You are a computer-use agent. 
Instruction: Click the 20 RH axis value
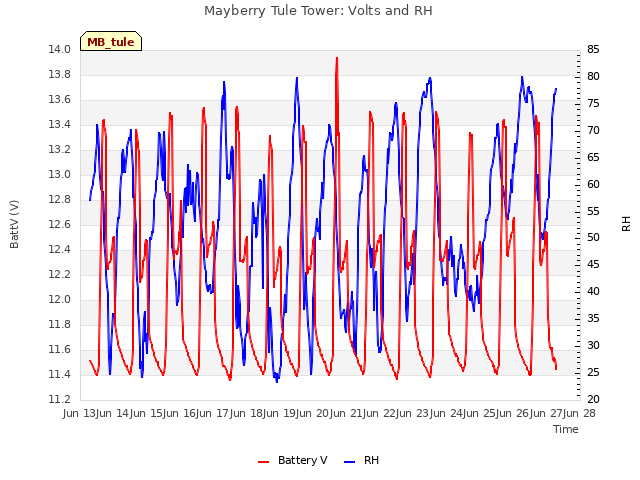click(x=593, y=399)
